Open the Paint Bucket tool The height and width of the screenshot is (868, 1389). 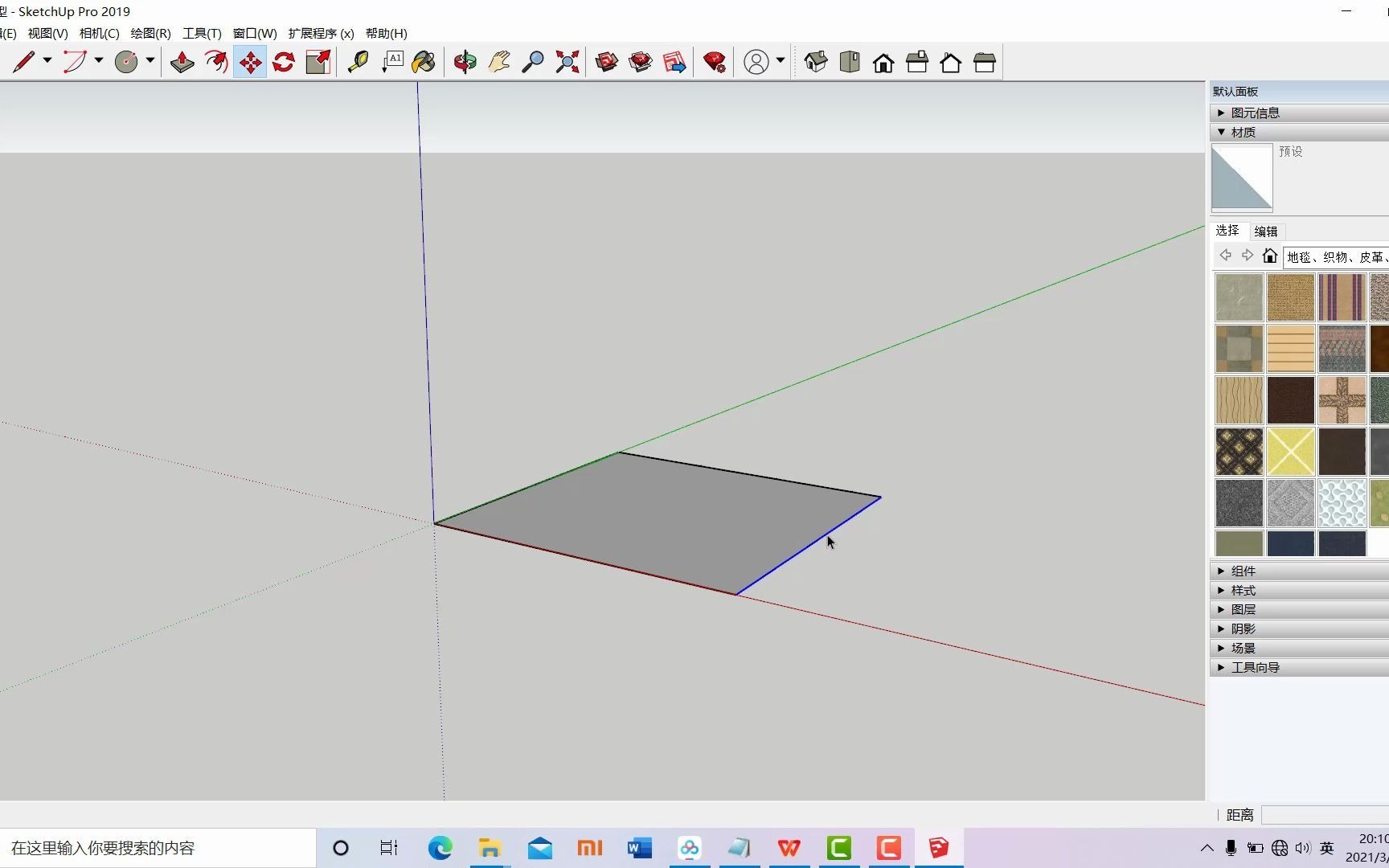tap(423, 61)
